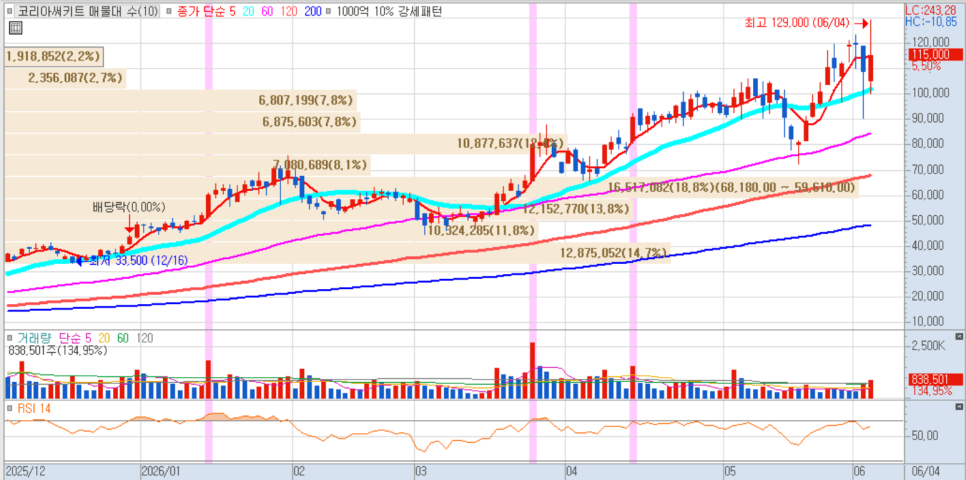Click the 2026/01 date on time axis
This screenshot has height=480, width=966.
(x=160, y=471)
